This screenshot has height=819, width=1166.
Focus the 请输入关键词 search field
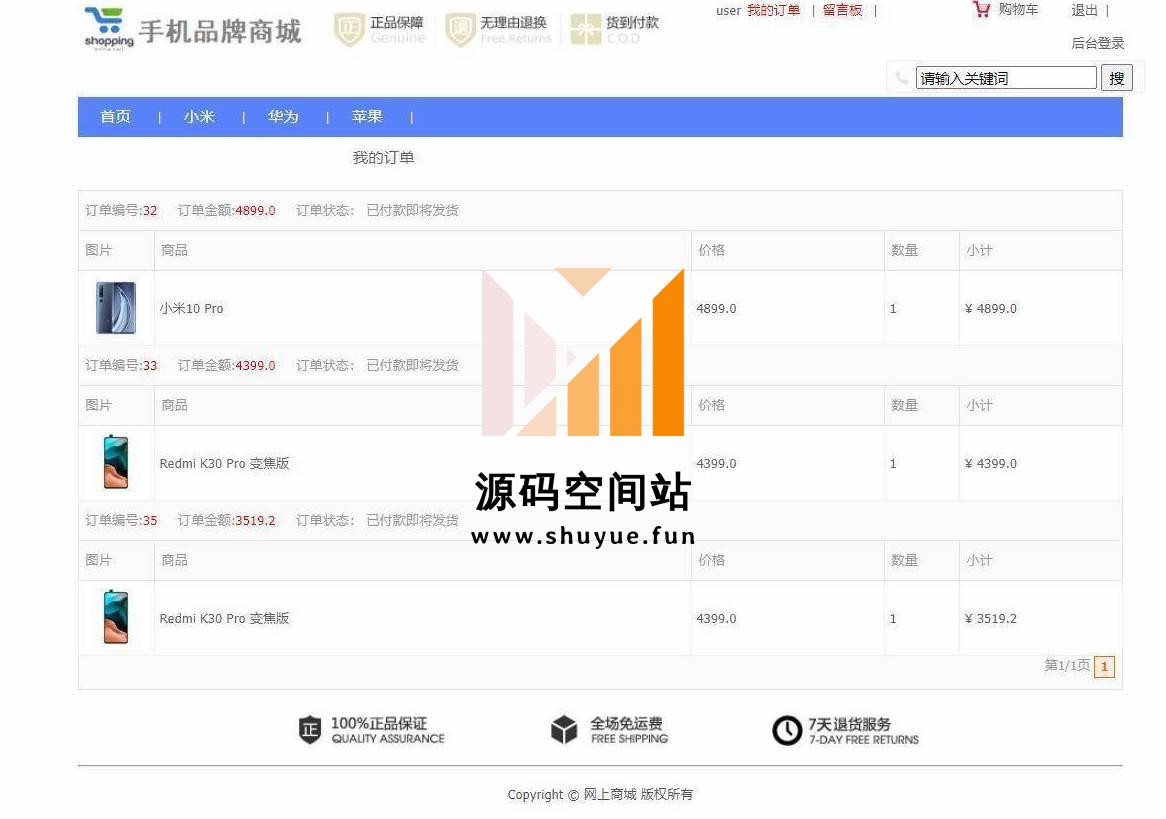(x=1006, y=78)
